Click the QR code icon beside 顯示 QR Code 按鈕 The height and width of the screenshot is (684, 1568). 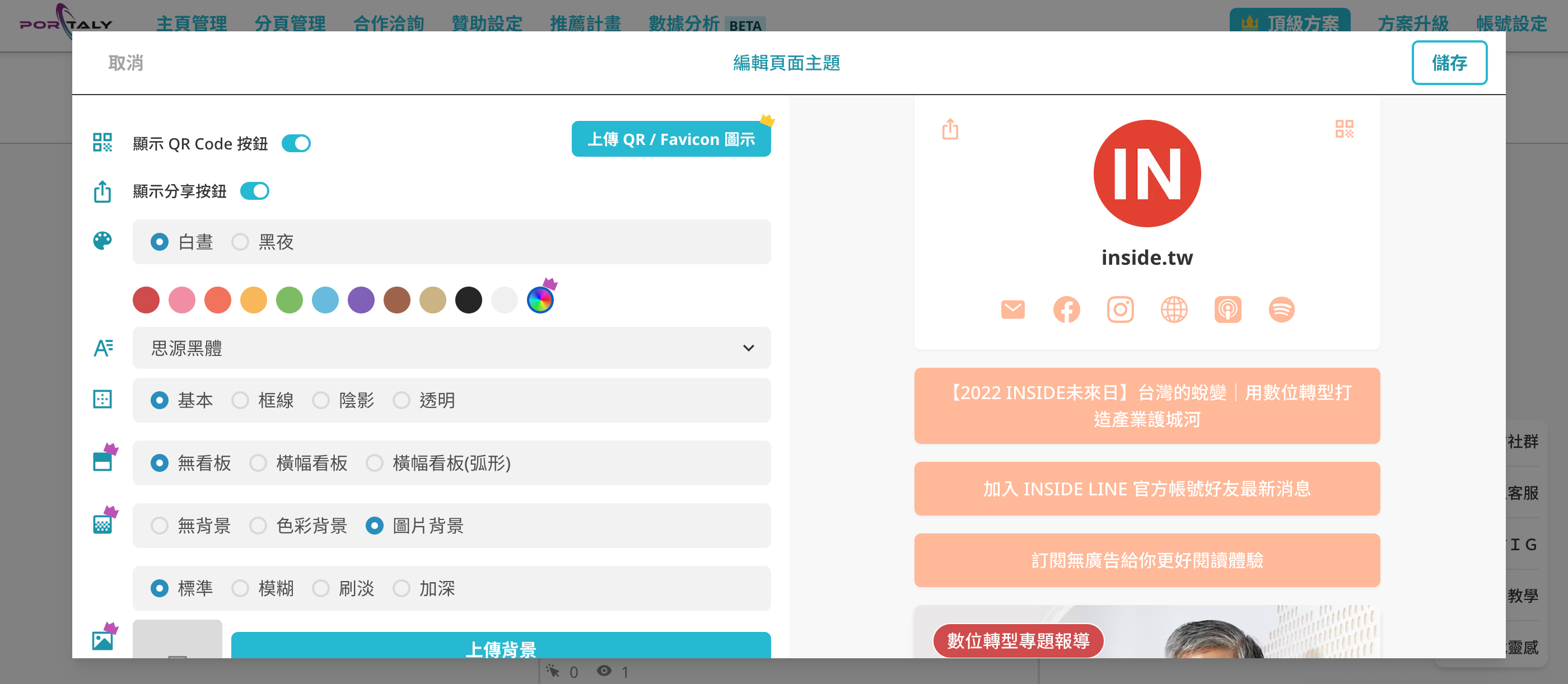tap(102, 142)
